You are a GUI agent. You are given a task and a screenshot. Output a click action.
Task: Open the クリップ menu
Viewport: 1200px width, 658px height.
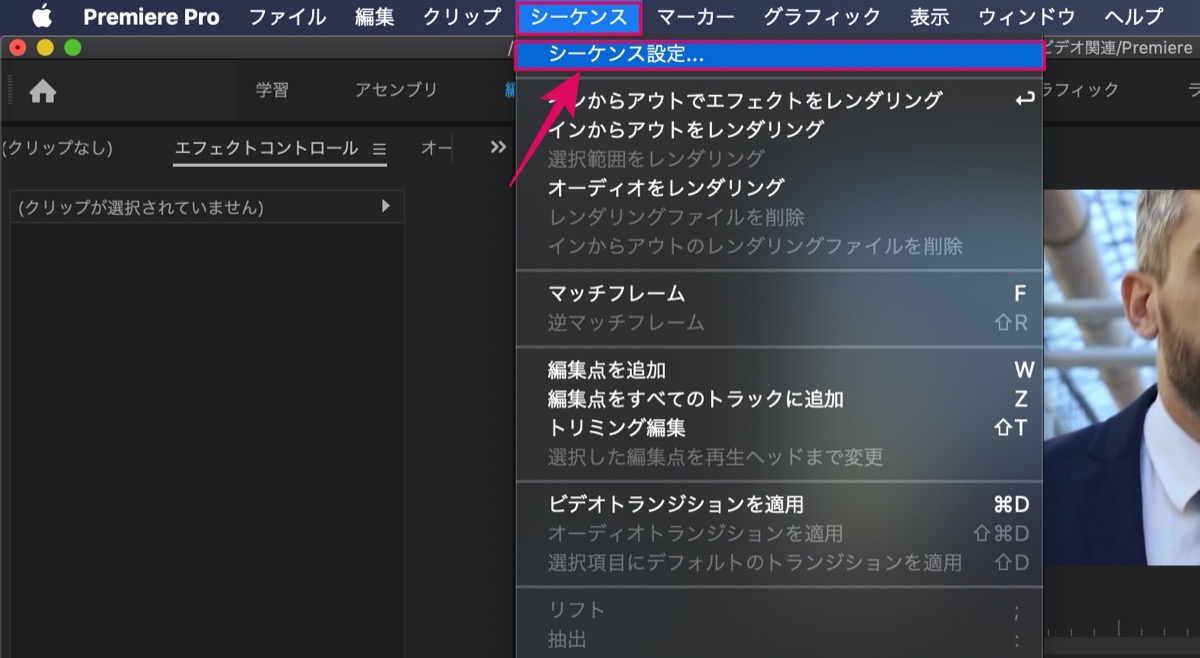(461, 17)
